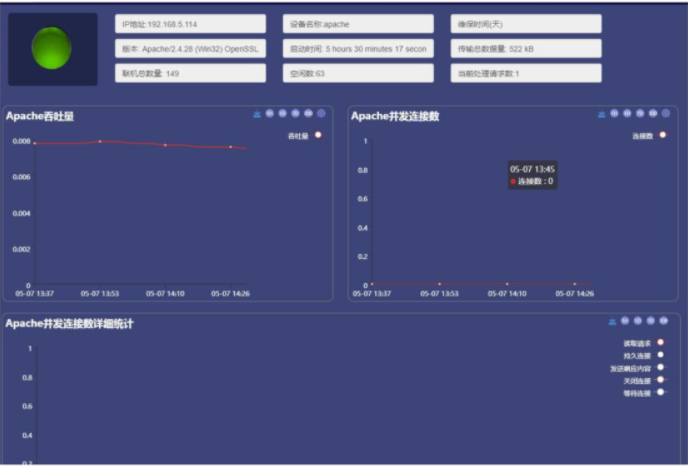Click 0.004 y-axis label in 吞吐量 chart
The image size is (688, 466).
click(22, 213)
